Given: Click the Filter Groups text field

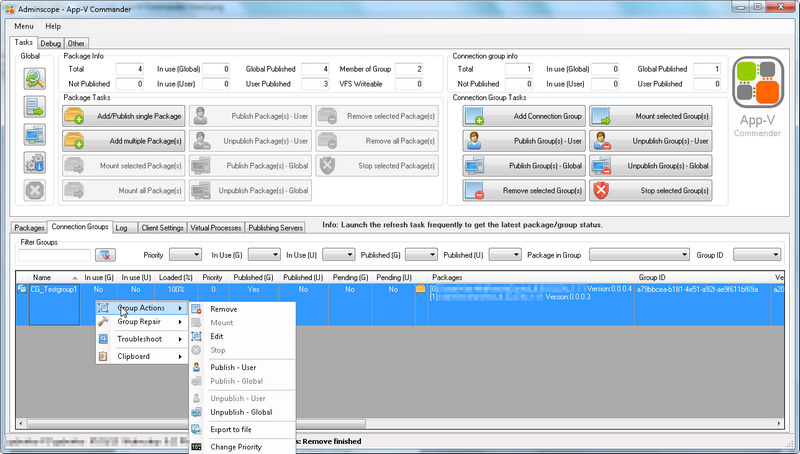Looking at the screenshot, I should tap(55, 255).
